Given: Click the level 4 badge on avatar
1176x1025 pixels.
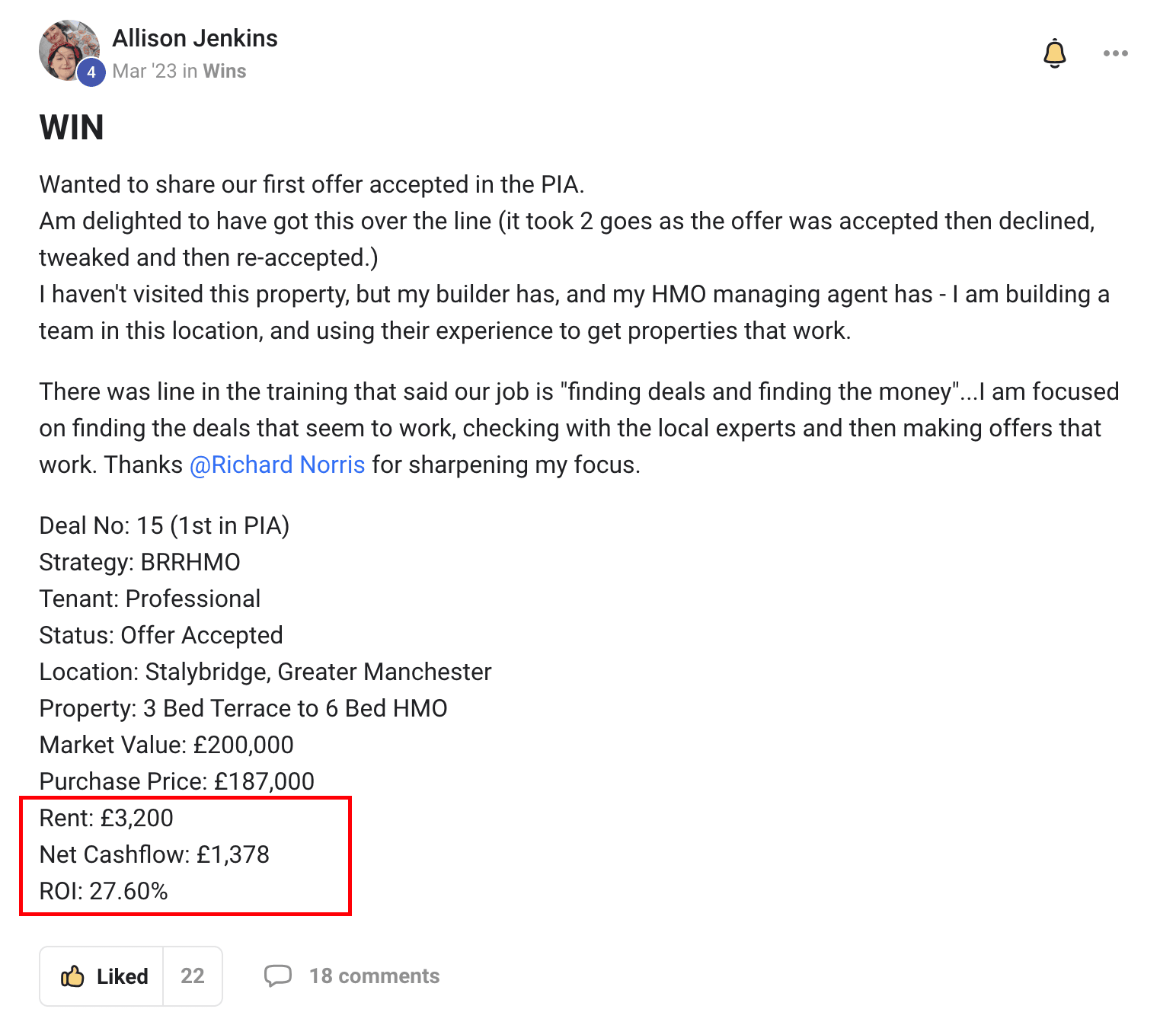Looking at the screenshot, I should [91, 72].
